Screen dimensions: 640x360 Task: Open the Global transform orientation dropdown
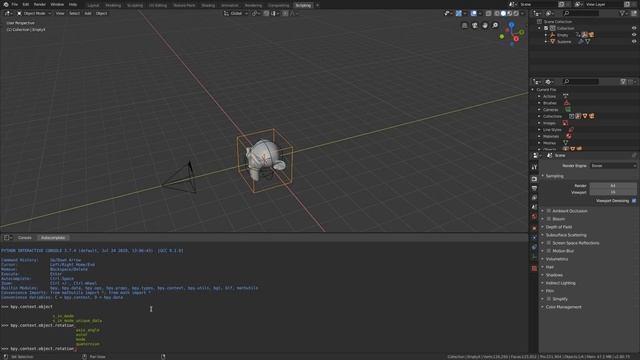[x=236, y=13]
